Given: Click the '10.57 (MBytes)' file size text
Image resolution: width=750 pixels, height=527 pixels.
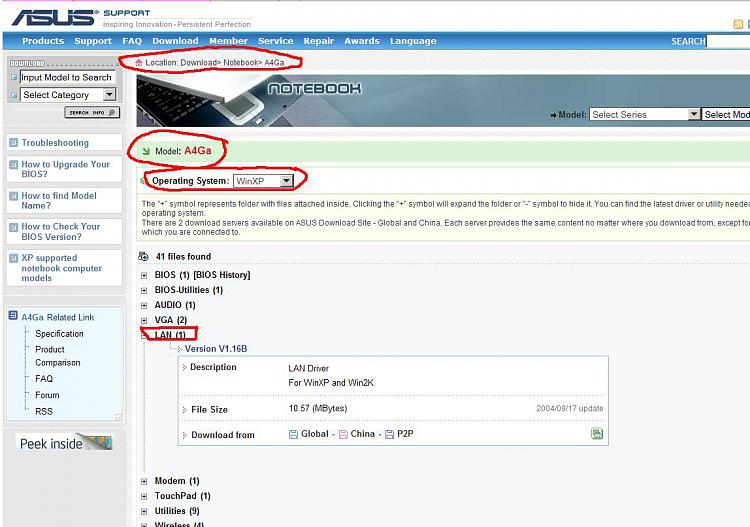Looking at the screenshot, I should tap(318, 408).
